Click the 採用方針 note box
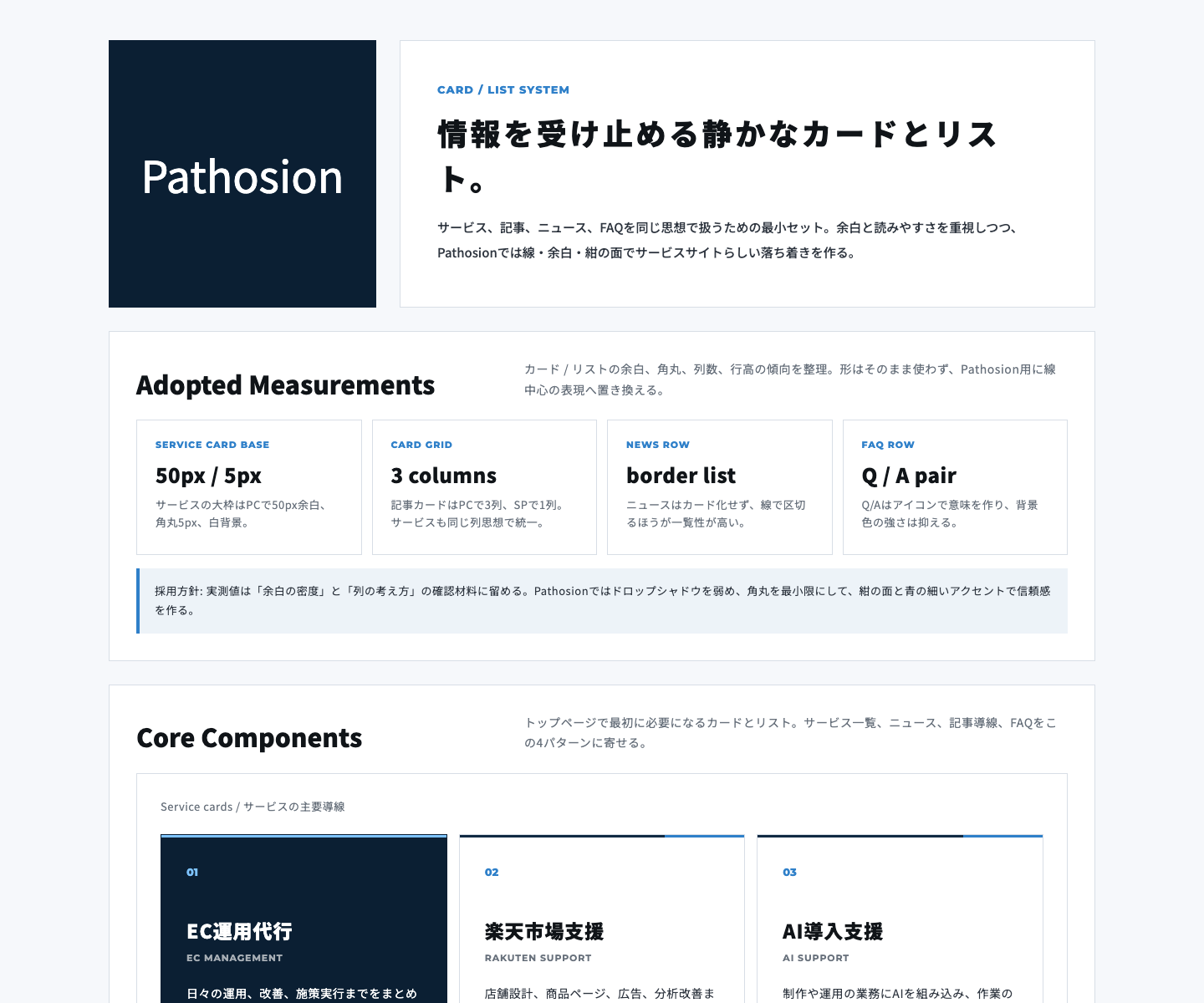 pyautogui.click(x=602, y=601)
